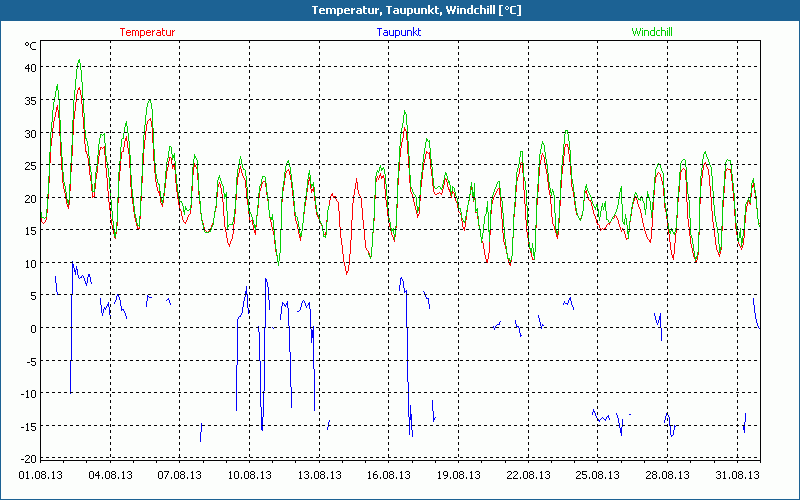Click the 40 value on the y-axis
Screen dimensions: 800x500
(30, 68)
